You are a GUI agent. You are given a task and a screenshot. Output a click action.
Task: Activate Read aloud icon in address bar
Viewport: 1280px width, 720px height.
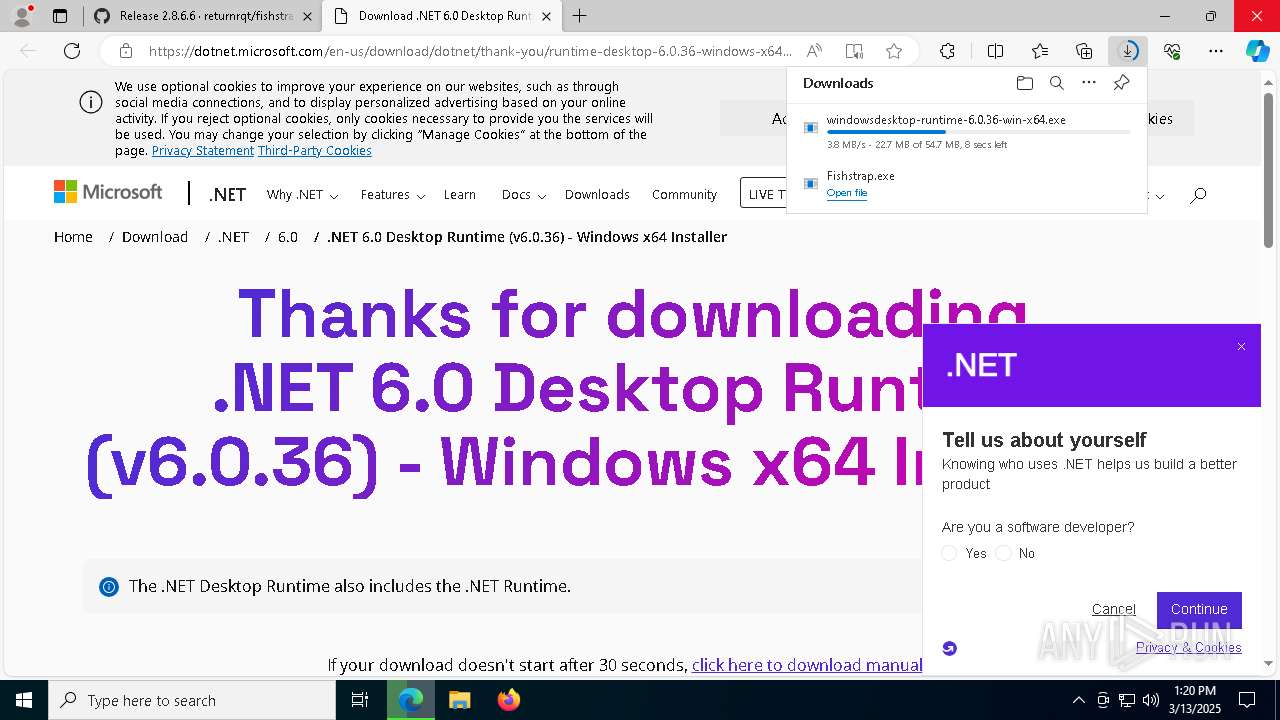[x=814, y=51]
